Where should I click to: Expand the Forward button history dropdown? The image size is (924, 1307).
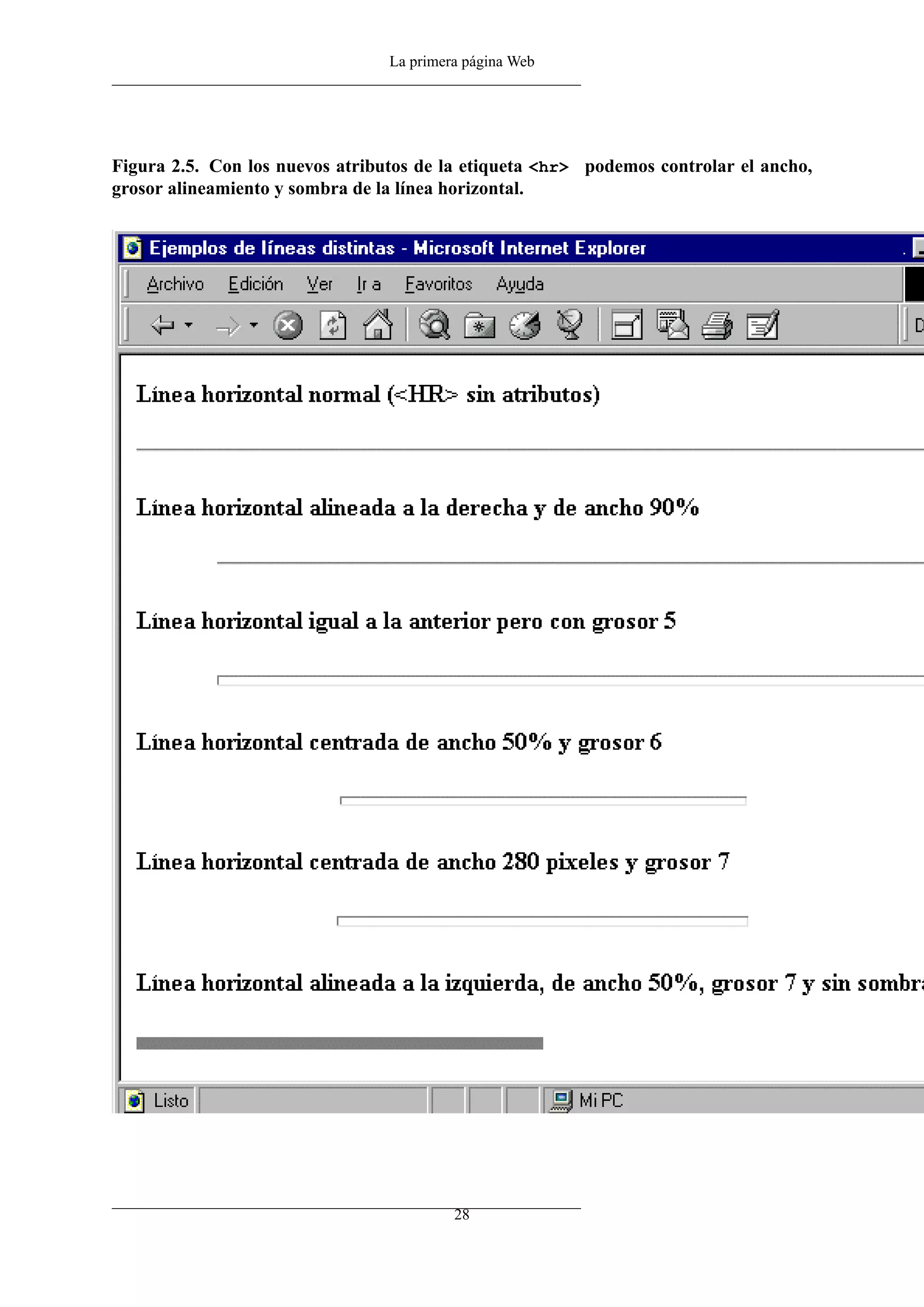254,325
